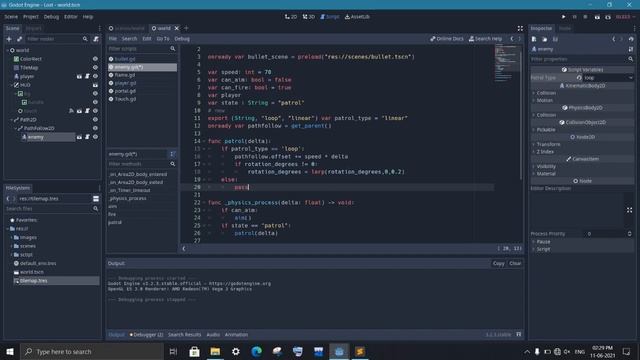Switch to the Script workspace
Screen dimensions: 640x360
(330, 17)
